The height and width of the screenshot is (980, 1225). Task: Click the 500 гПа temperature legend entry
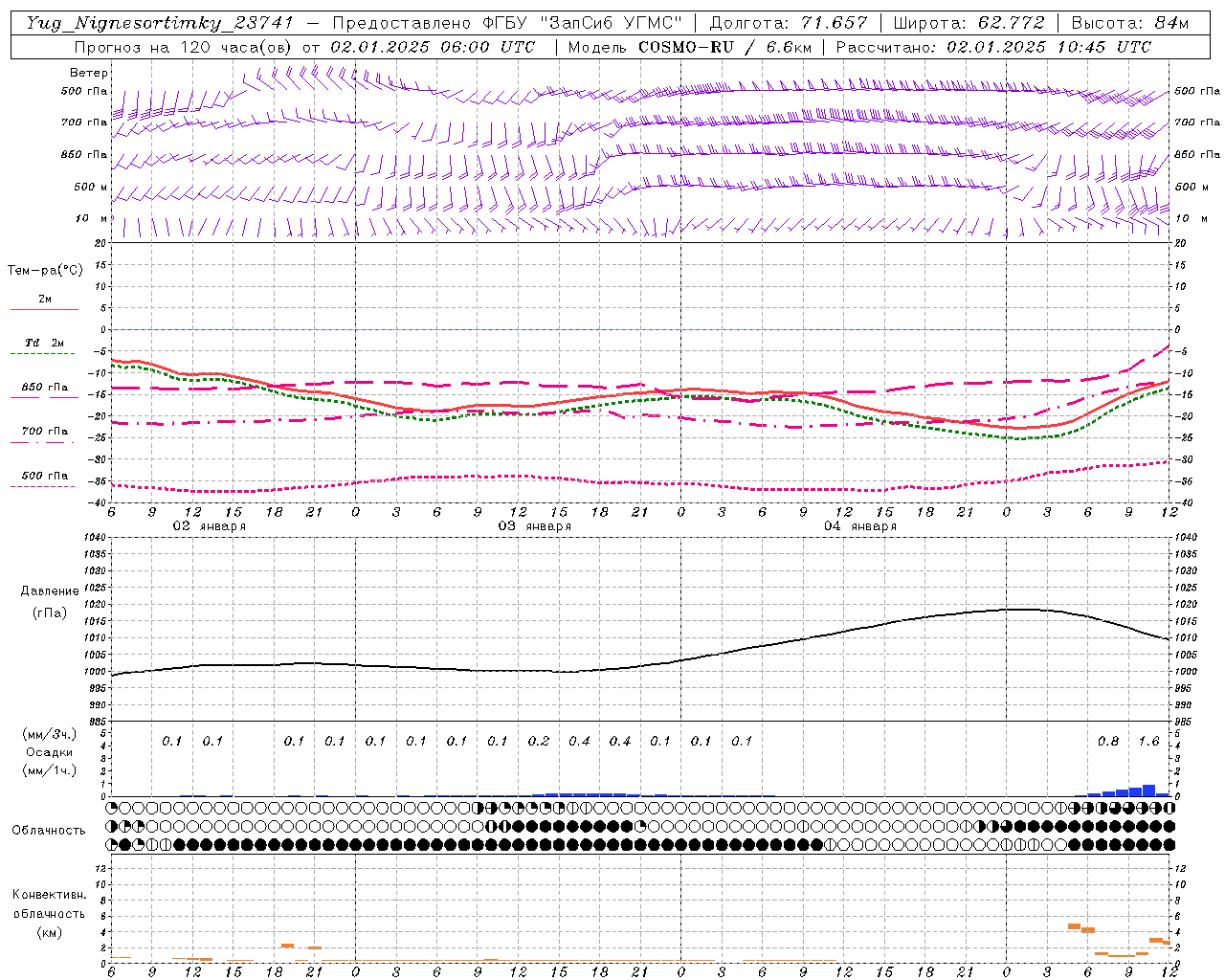(45, 476)
